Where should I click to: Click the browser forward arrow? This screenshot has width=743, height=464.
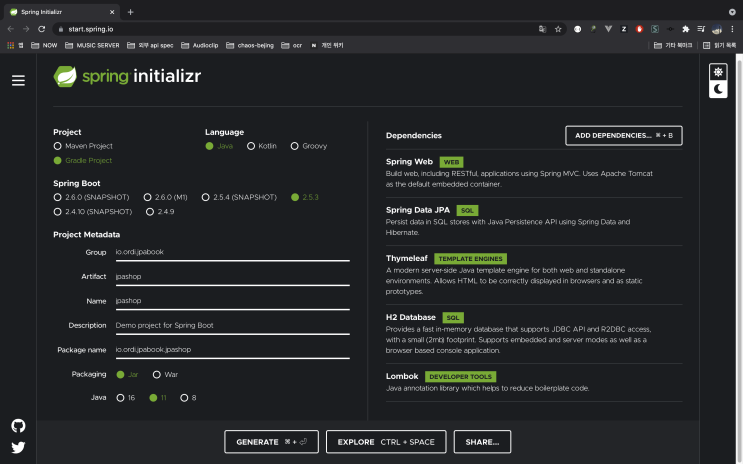click(x=26, y=29)
